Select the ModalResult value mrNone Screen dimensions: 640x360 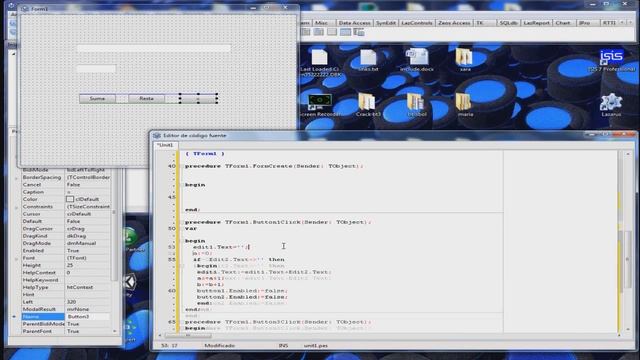(87, 309)
